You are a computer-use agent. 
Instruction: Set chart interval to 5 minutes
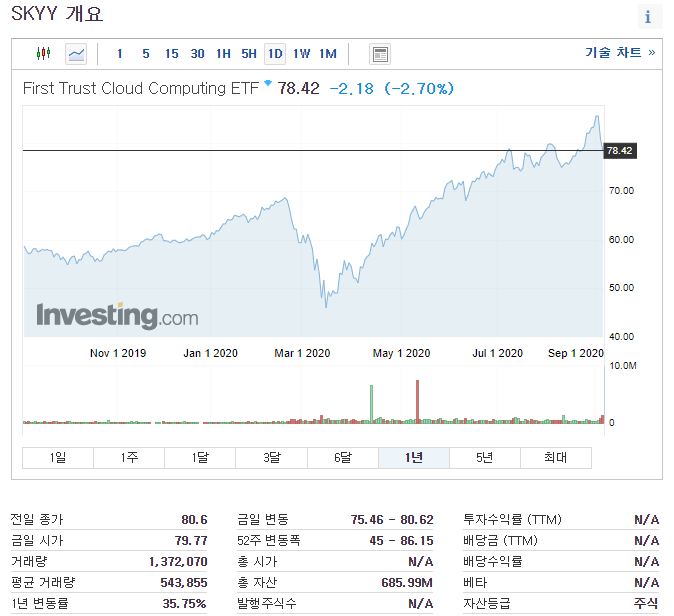[x=146, y=54]
